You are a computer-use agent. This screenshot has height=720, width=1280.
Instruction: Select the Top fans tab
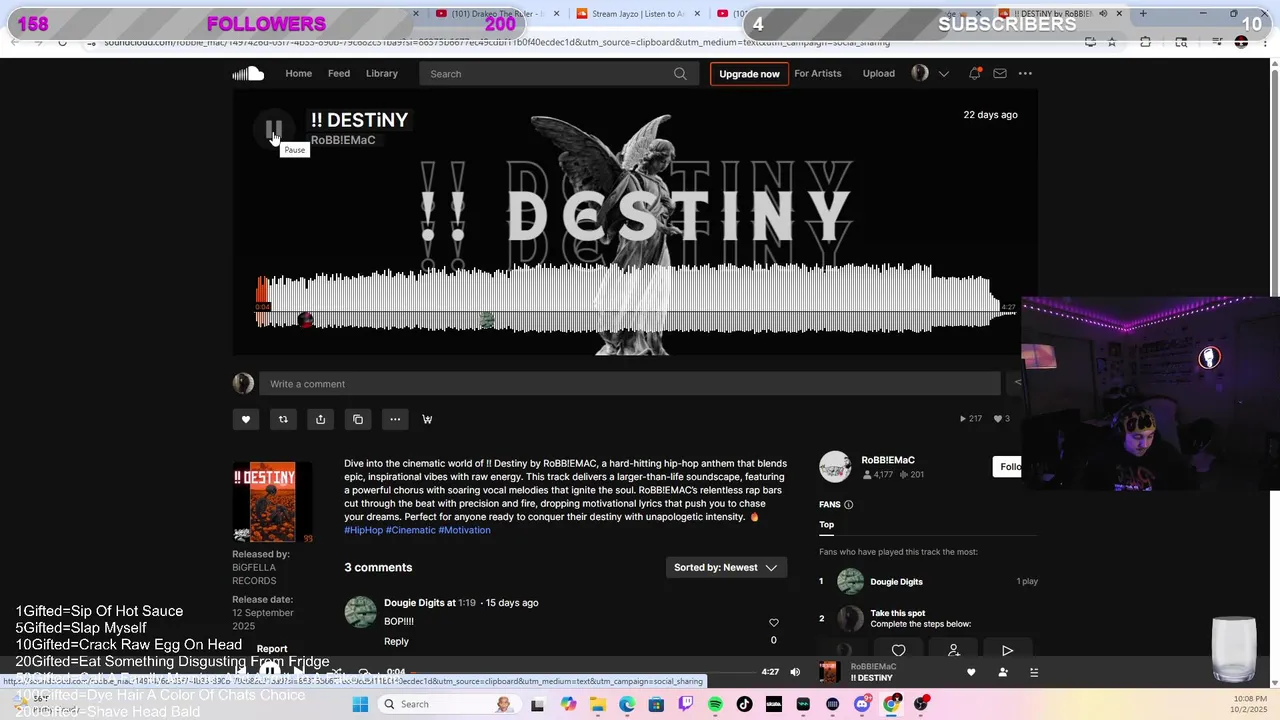coord(826,524)
